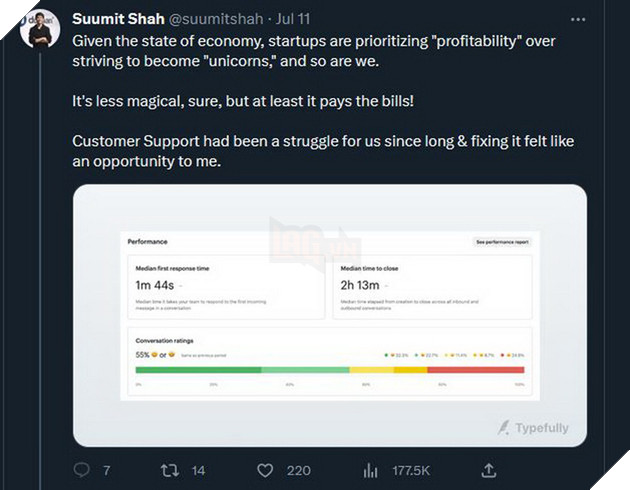Viewport: 630px width, 490px height.
Task: Click the 220 likes count
Action: coord(297,469)
